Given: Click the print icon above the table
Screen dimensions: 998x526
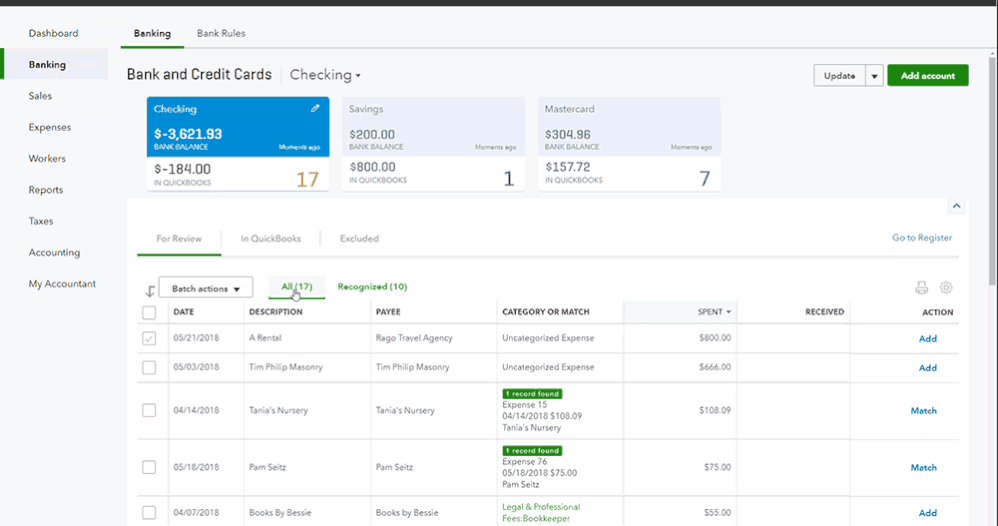Looking at the screenshot, I should [x=921, y=288].
